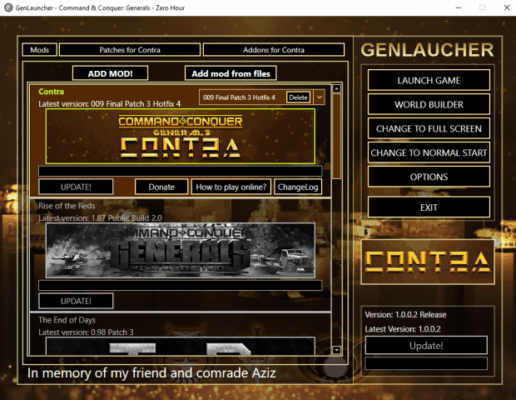Click the mod list scroll up arrow
This screenshot has width=516, height=400.
[x=337, y=89]
